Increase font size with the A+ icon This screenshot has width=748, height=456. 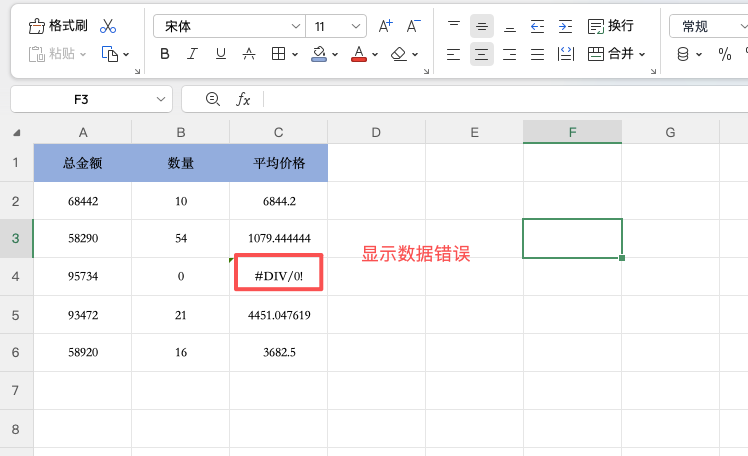coord(385,26)
